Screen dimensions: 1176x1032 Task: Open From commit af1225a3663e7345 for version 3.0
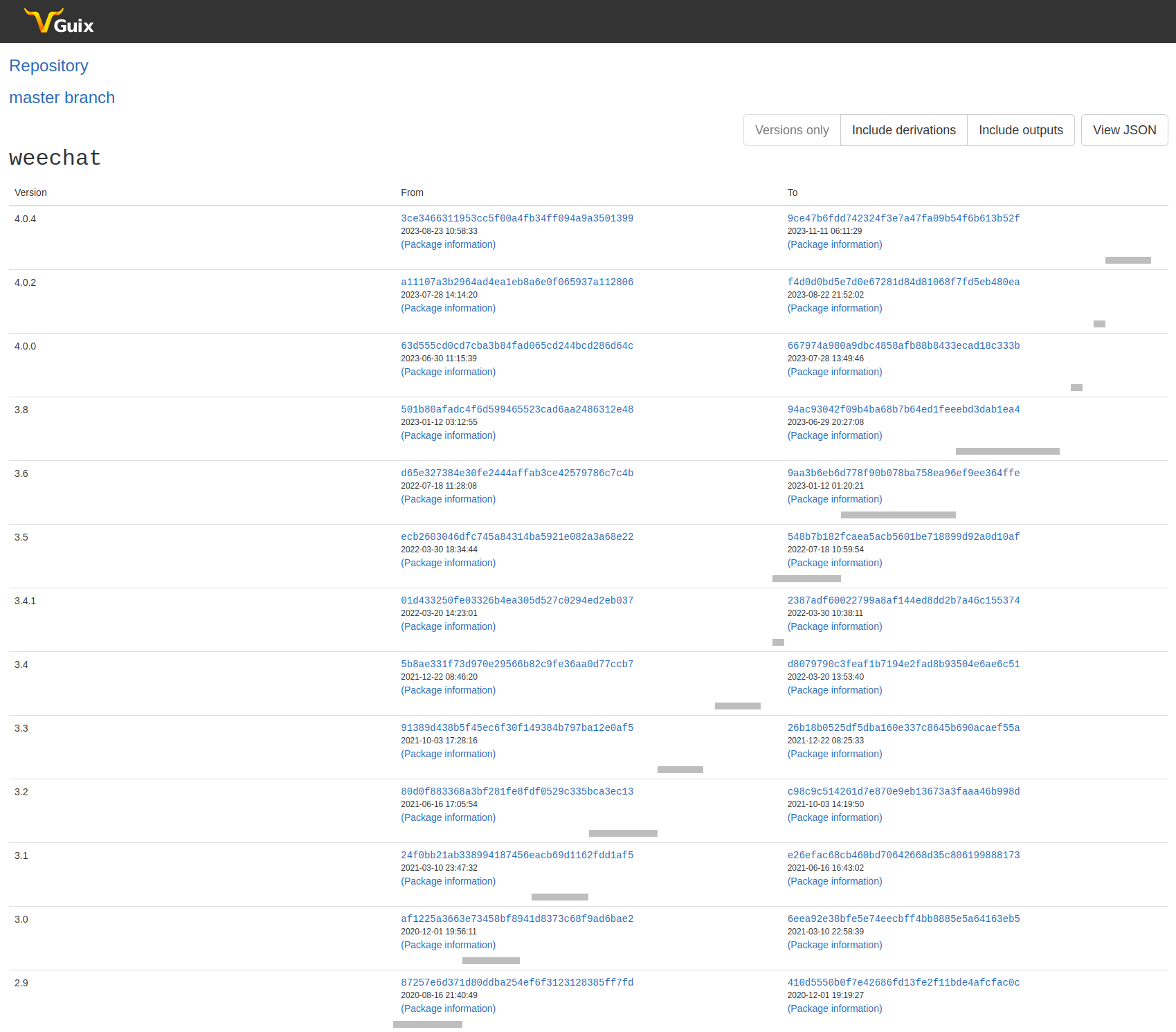tap(517, 918)
